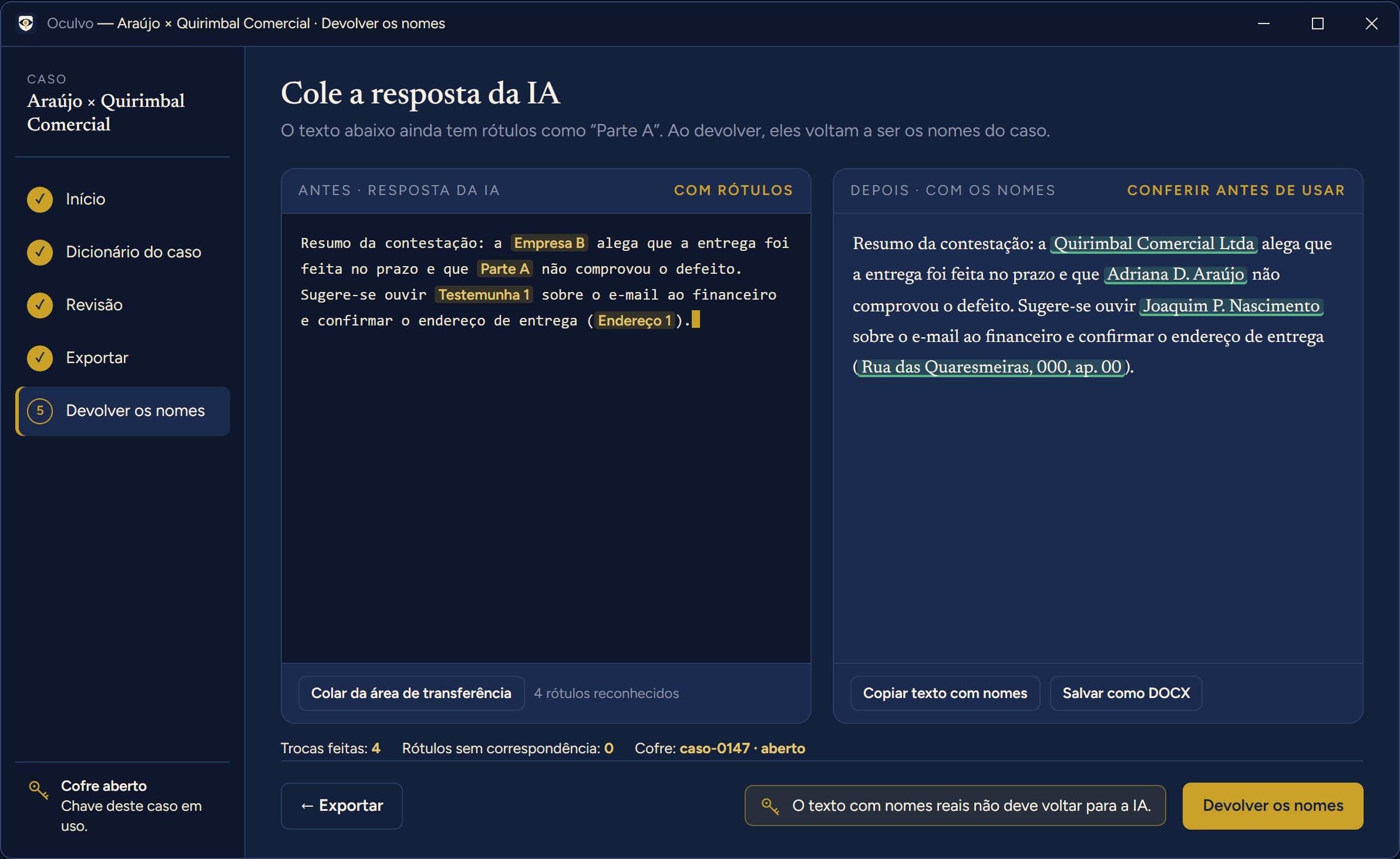Click the warning about real names and IA
Viewport: 1400px width, 859px height.
tap(955, 806)
